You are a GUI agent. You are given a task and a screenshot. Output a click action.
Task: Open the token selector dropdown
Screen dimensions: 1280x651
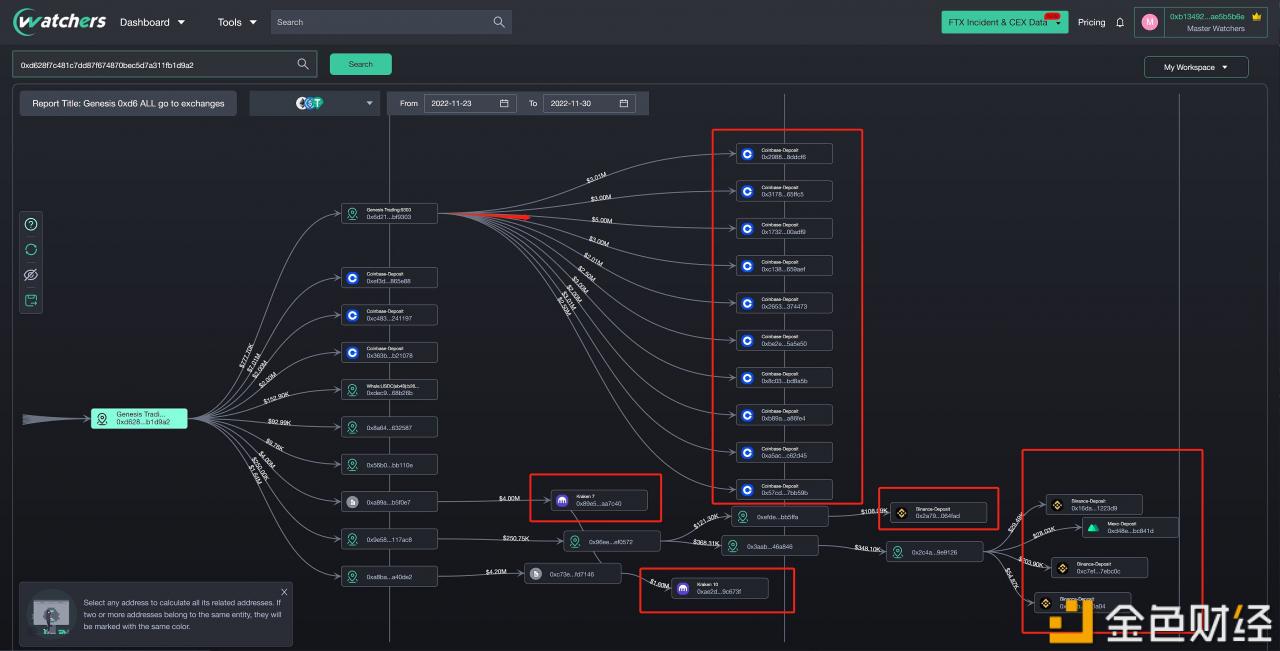tap(314, 103)
